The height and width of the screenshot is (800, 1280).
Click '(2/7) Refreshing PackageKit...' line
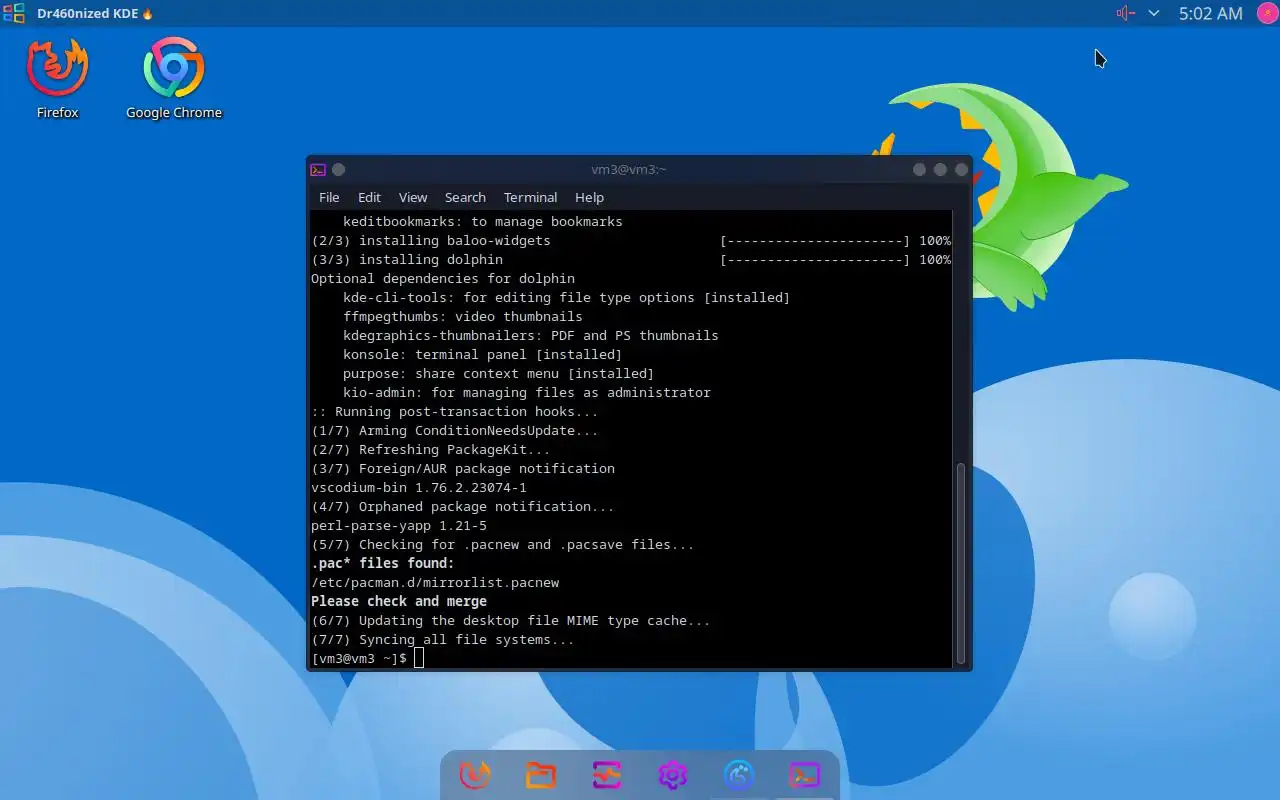(431, 449)
